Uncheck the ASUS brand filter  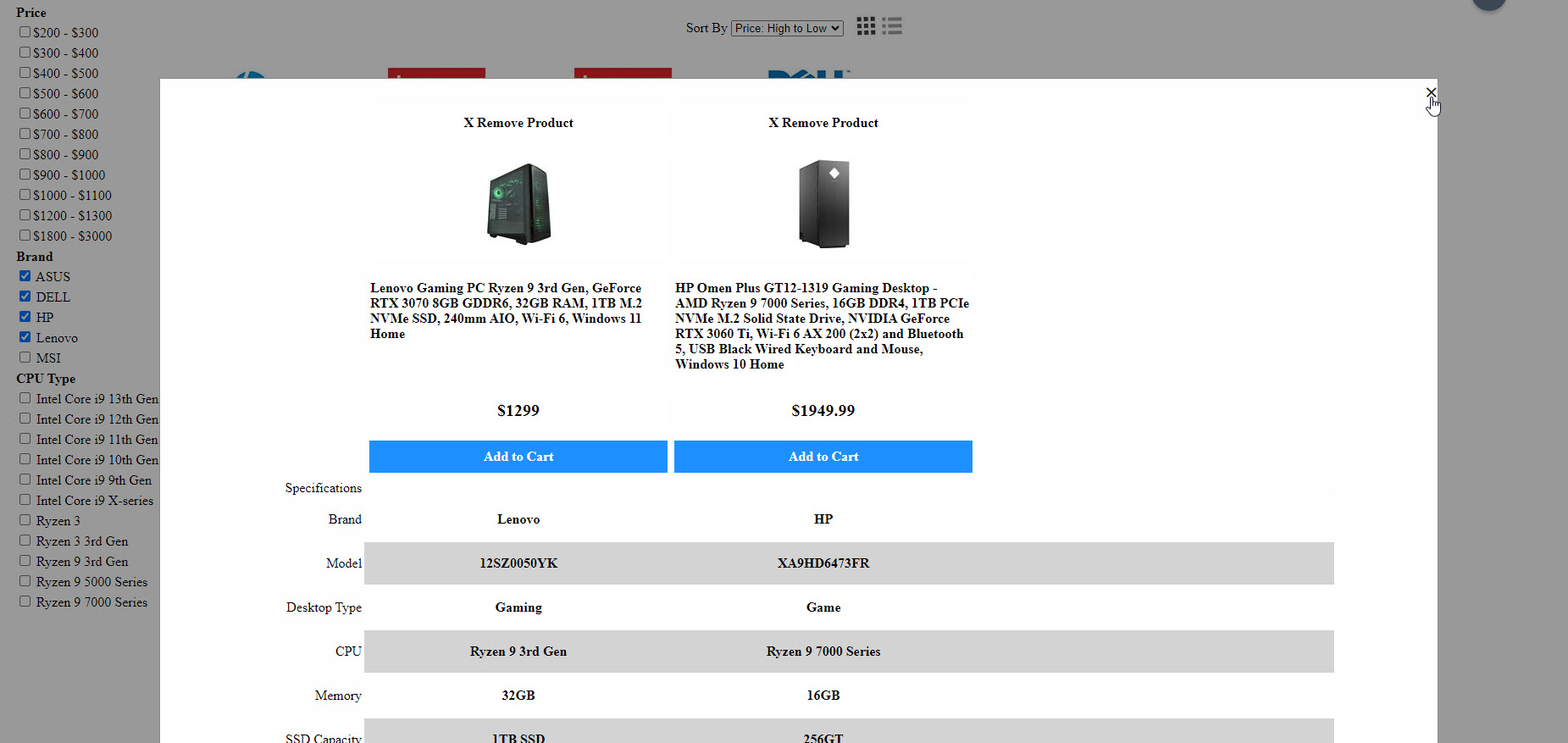(25, 276)
